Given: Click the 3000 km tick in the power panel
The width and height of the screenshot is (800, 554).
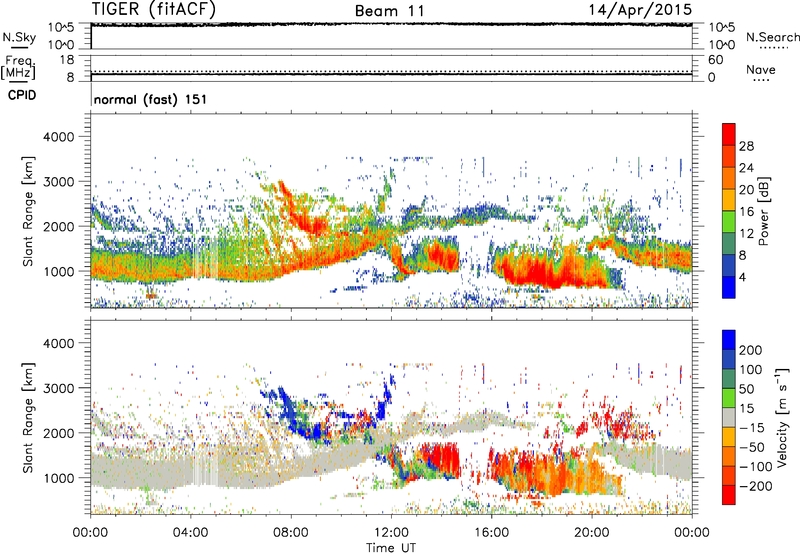Looking at the screenshot, I should tap(58, 182).
